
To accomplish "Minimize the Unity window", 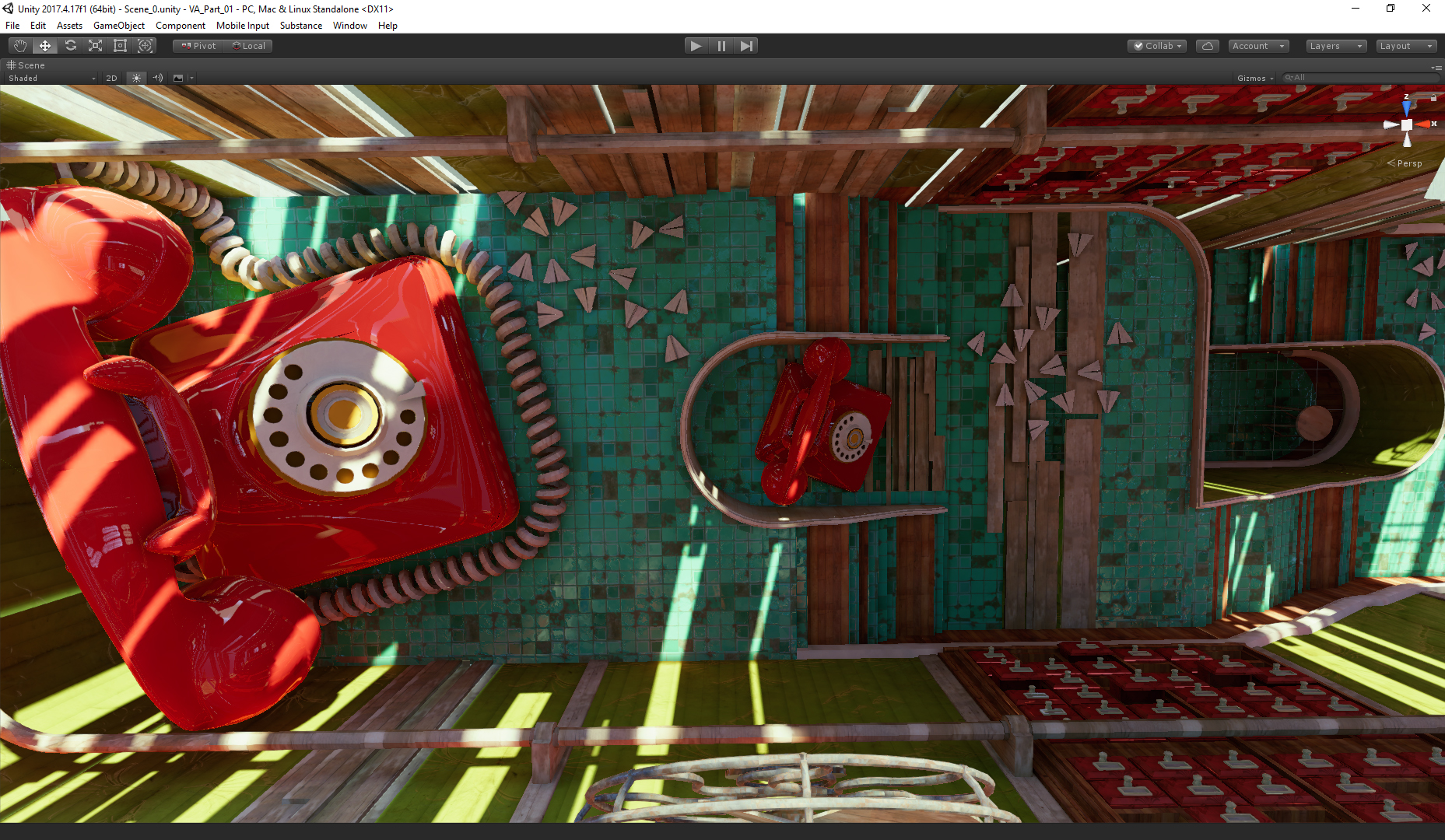I will [1356, 9].
